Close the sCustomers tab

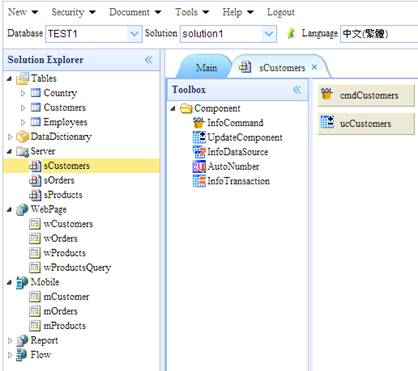coord(314,67)
